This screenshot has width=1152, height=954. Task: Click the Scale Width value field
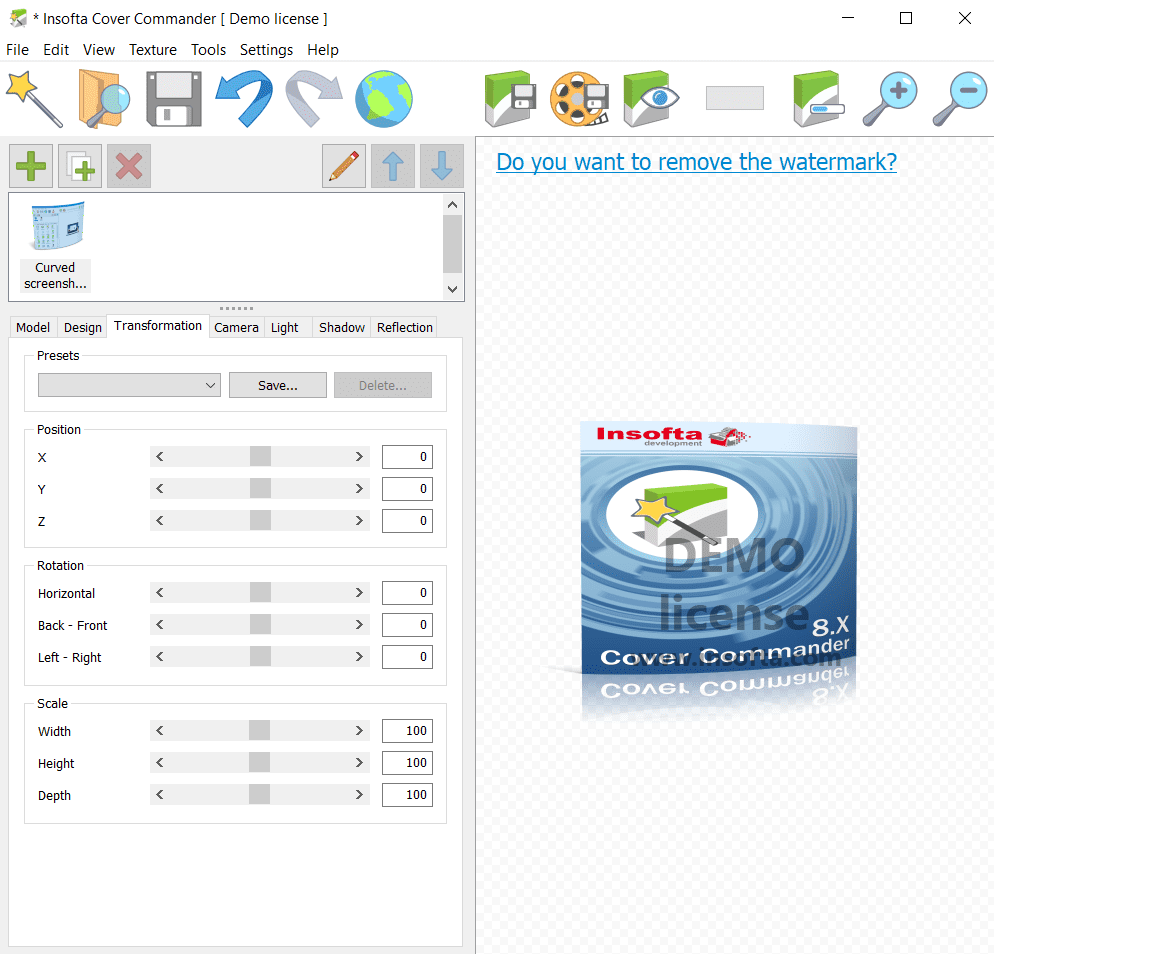click(x=407, y=731)
